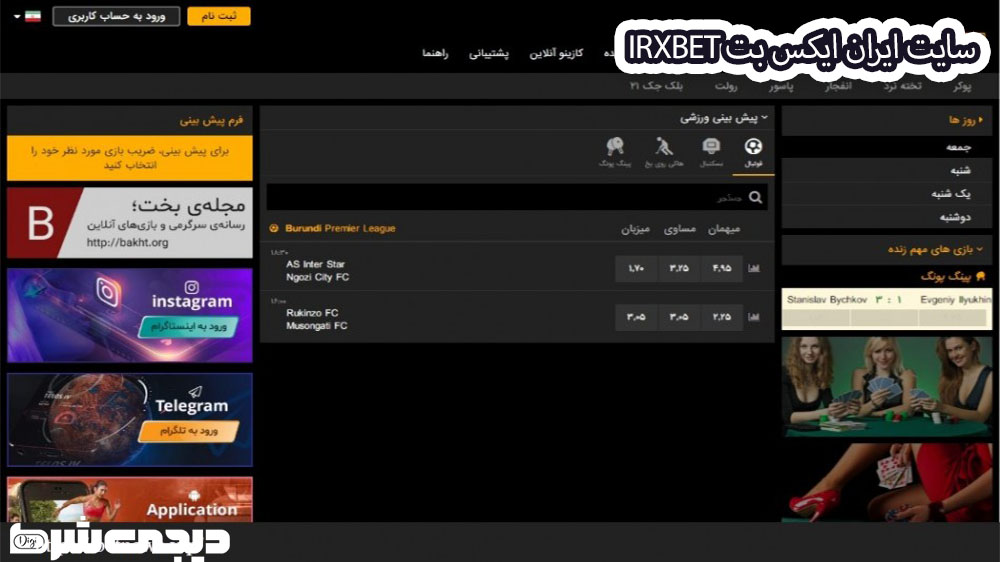Collapse the بازی های مهم زنده section
Viewport: 1000px width, 562px height.
point(980,249)
